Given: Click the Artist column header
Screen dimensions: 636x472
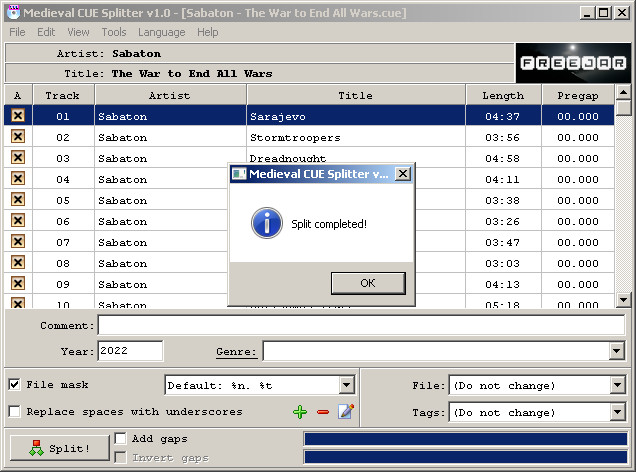Looking at the screenshot, I should (170, 96).
